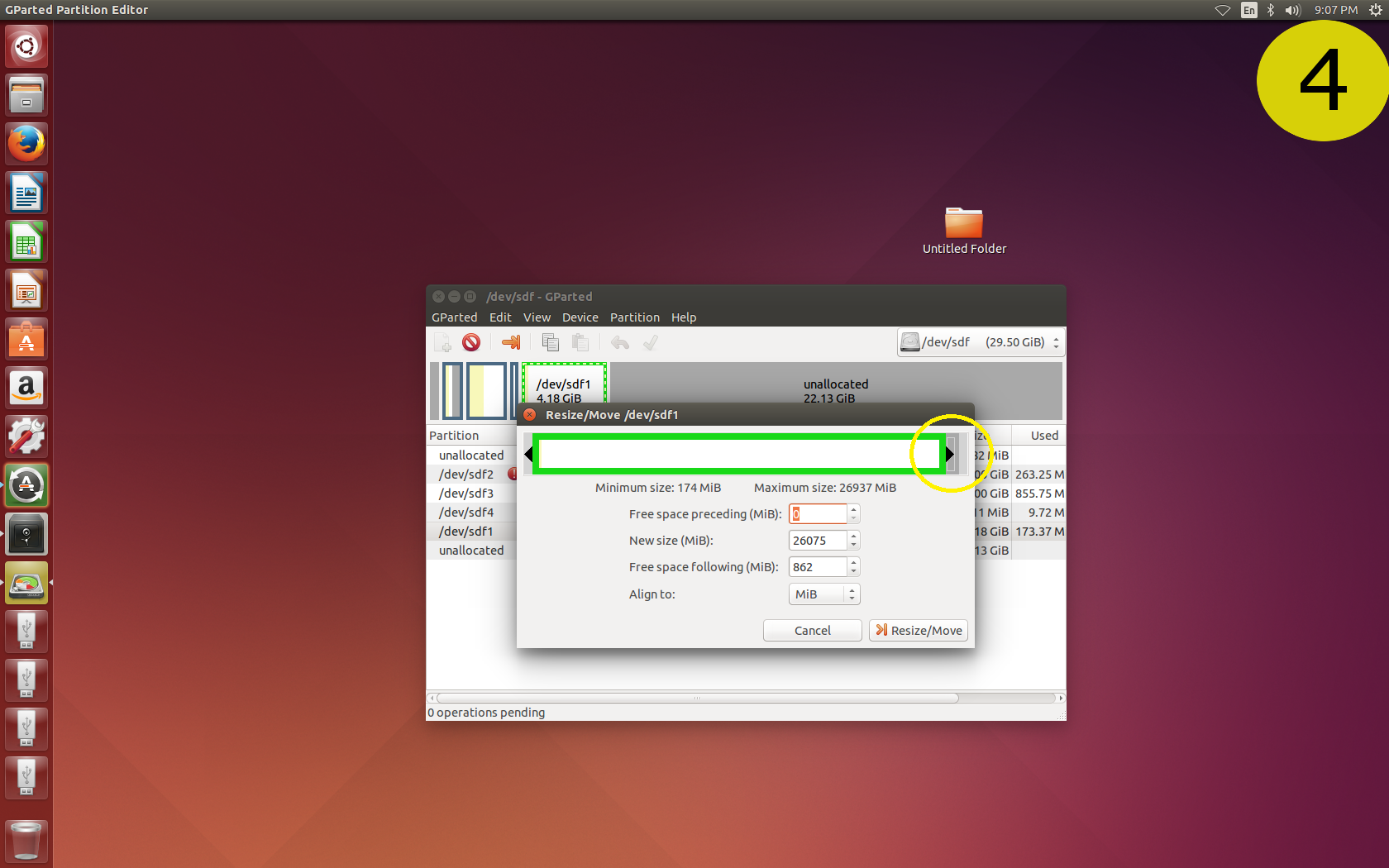This screenshot has width=1389, height=868.
Task: Open the system power cog menu
Action: pyautogui.click(x=1376, y=10)
